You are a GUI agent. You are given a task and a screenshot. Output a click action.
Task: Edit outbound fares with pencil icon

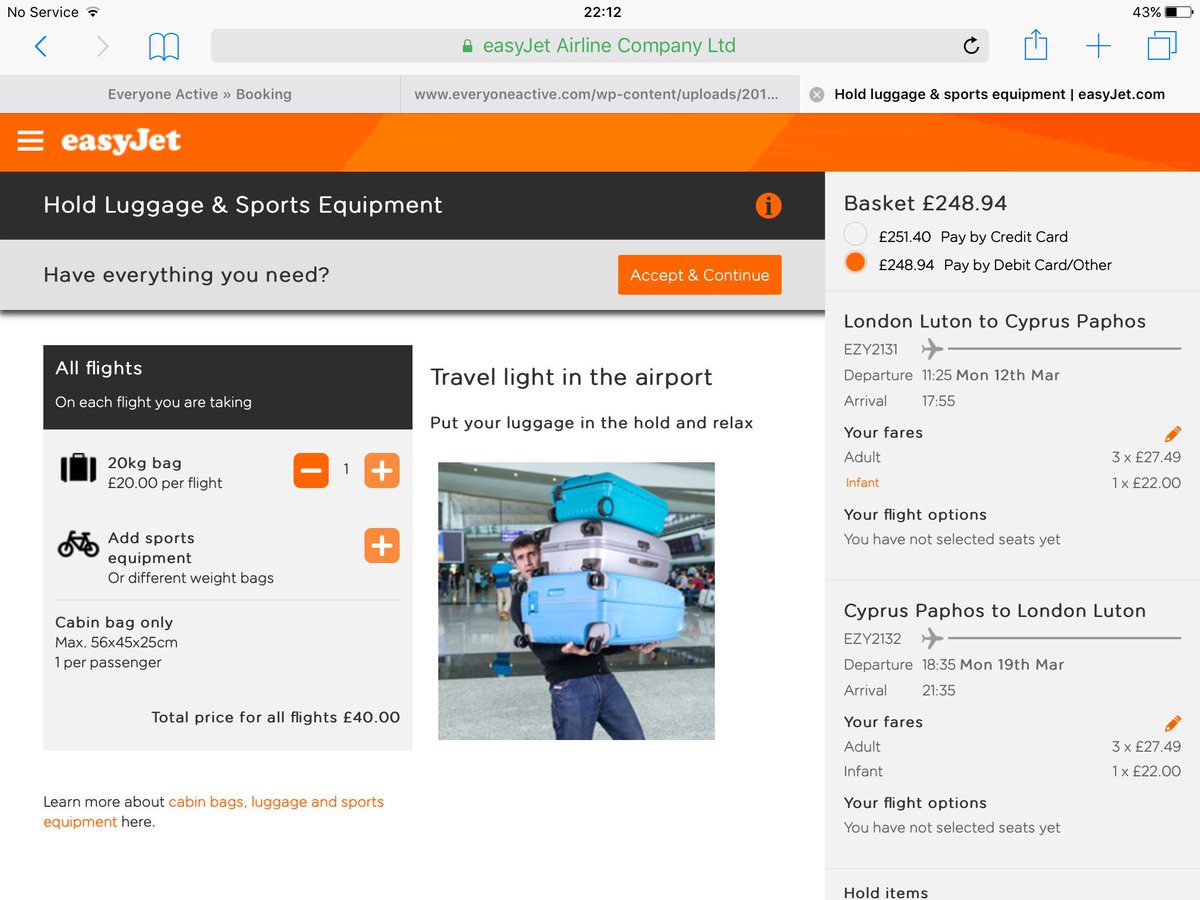tap(1173, 434)
